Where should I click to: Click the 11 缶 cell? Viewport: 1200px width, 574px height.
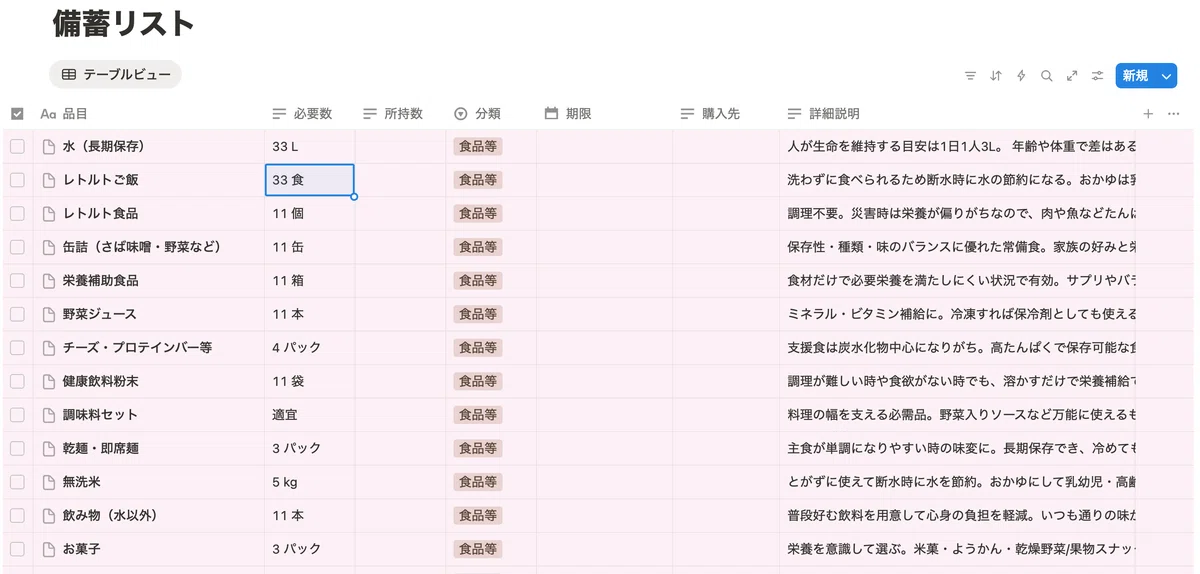[x=310, y=247]
